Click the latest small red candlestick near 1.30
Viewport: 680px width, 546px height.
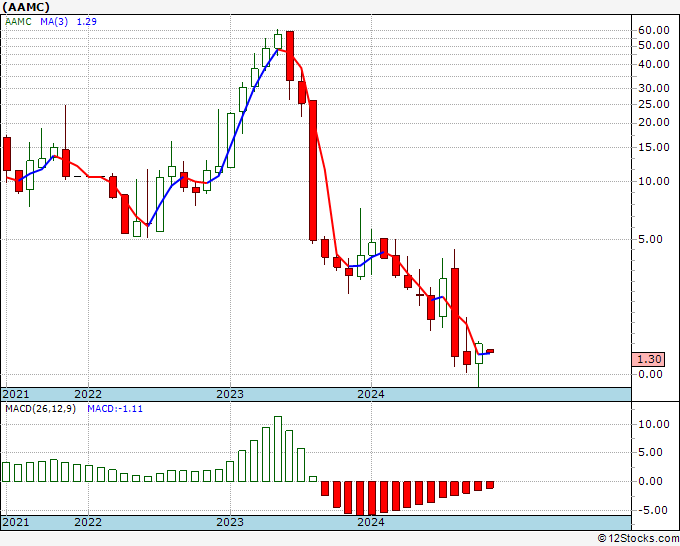point(490,351)
